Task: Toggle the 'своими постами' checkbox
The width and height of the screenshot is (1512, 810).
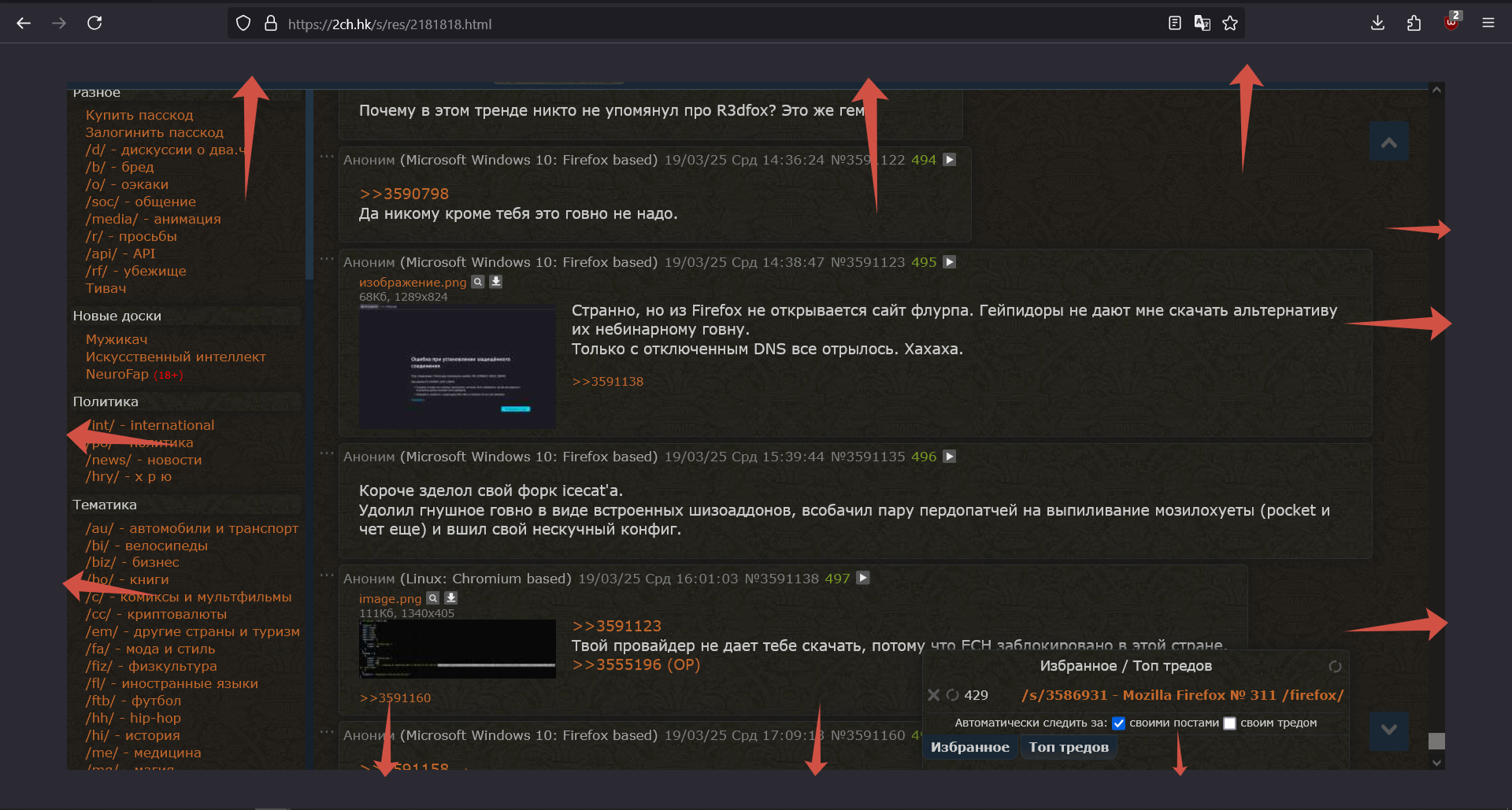Action: 1118,723
